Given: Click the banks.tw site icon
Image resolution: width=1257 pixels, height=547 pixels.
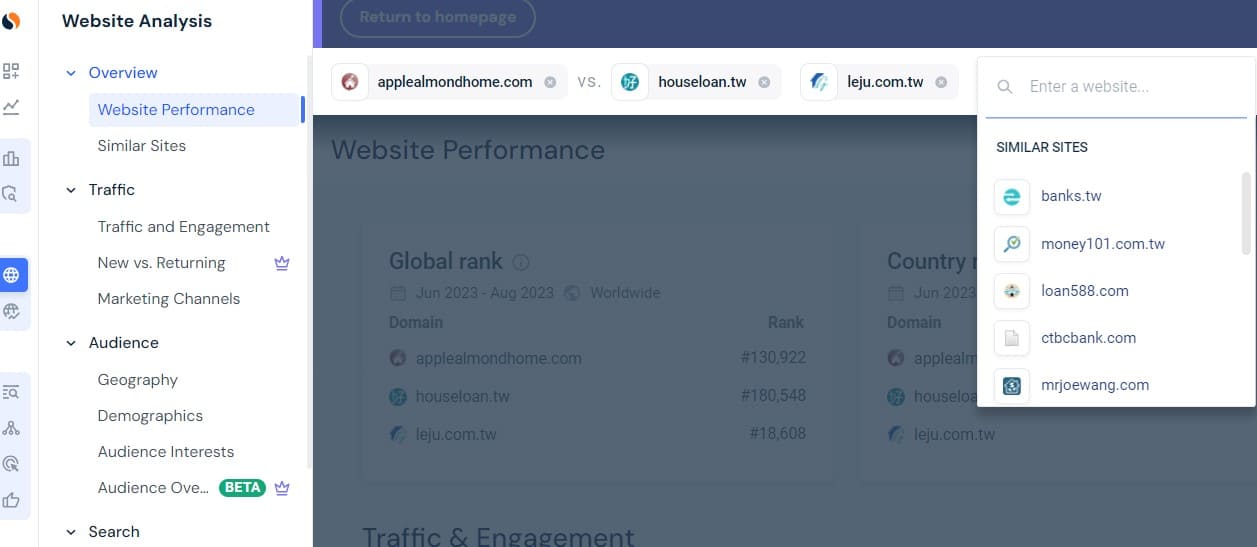Looking at the screenshot, I should [x=1011, y=196].
